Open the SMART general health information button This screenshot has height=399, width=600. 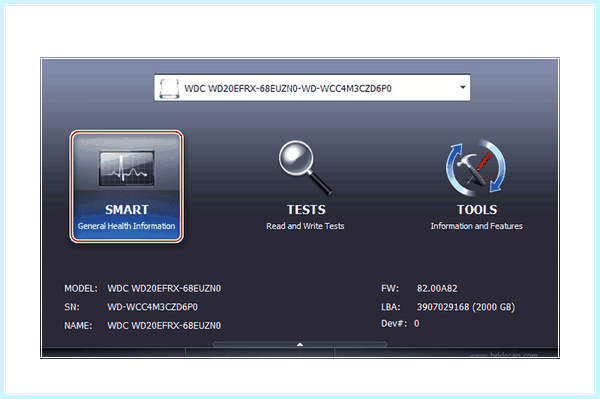[126, 187]
